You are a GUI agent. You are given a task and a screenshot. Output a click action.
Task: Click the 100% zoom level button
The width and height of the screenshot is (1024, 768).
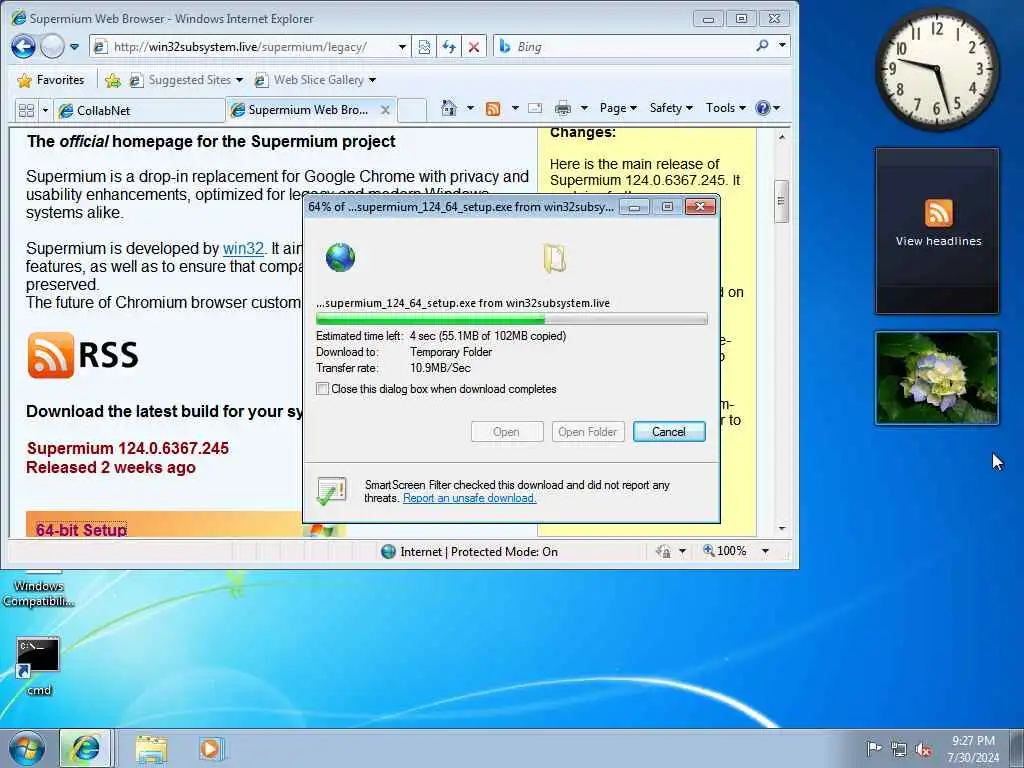pyautogui.click(x=724, y=551)
